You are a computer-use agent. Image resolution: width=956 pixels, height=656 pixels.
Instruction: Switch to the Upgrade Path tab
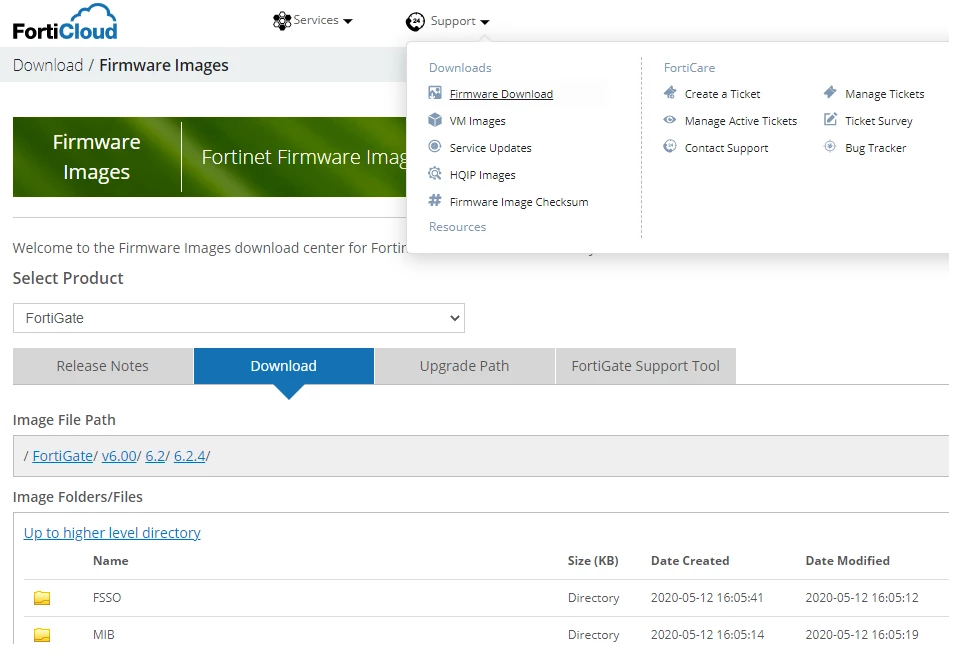click(465, 366)
